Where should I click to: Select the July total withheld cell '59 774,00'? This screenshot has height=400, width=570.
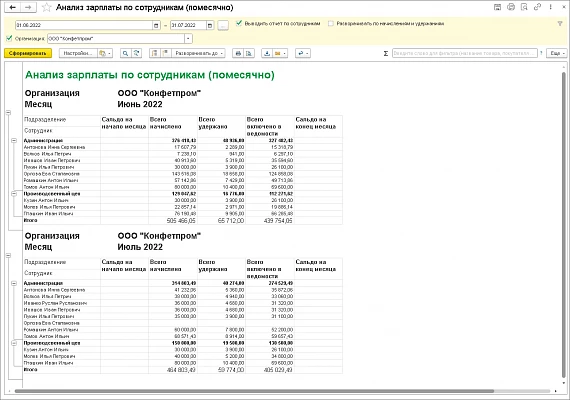[x=221, y=370]
